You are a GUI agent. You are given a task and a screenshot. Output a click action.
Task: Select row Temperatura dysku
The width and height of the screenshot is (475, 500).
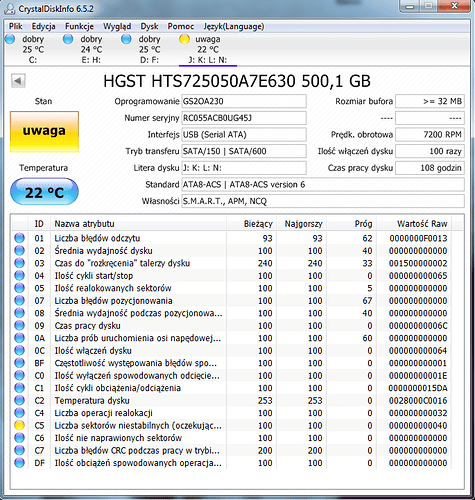pos(231,400)
